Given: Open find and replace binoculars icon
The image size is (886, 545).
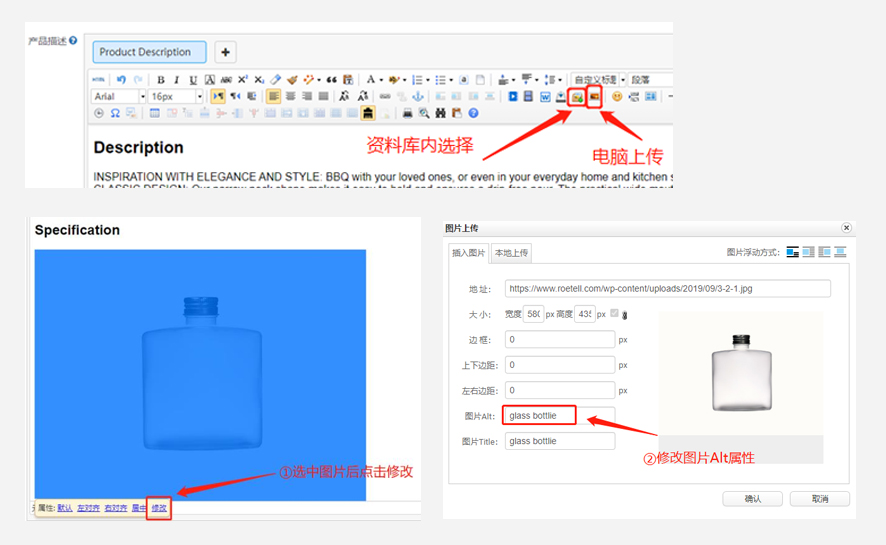Looking at the screenshot, I should 441,114.
